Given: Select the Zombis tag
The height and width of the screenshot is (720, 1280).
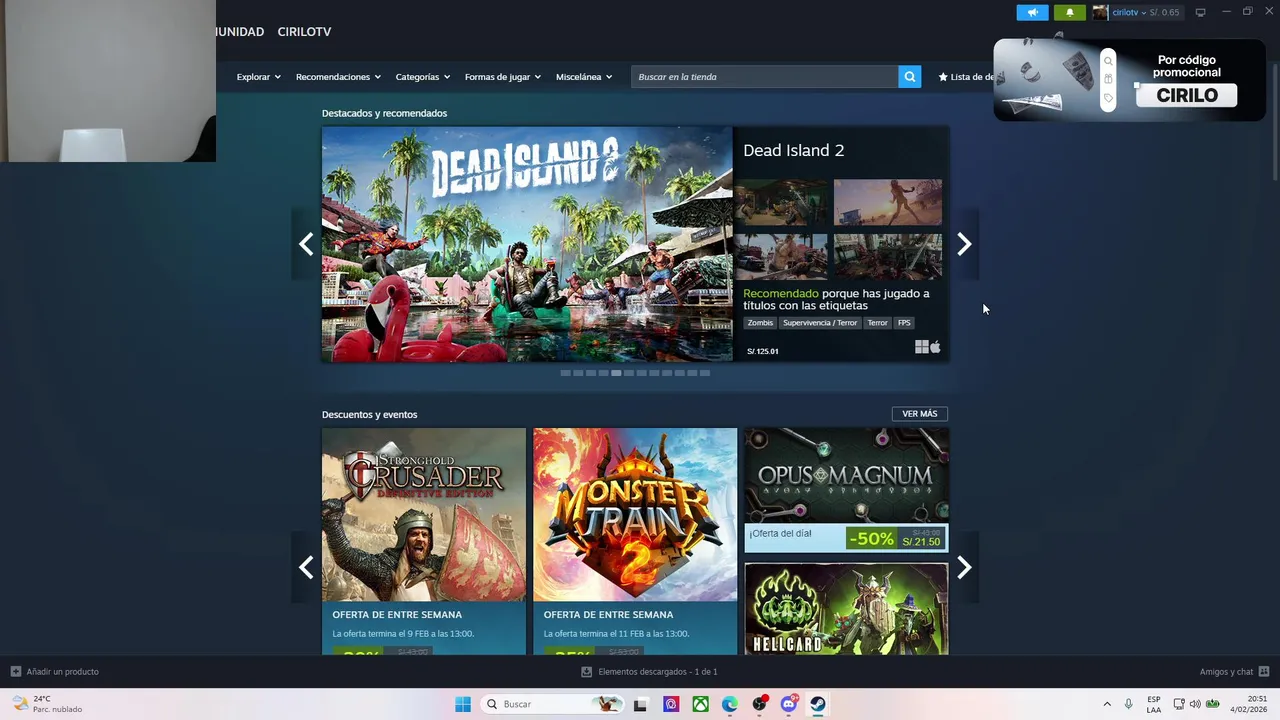Looking at the screenshot, I should pyautogui.click(x=760, y=323).
